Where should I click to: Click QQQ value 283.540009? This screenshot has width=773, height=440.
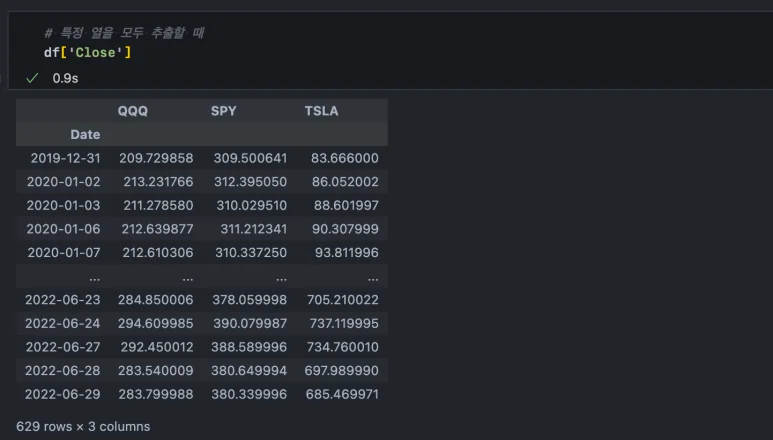pyautogui.click(x=156, y=370)
